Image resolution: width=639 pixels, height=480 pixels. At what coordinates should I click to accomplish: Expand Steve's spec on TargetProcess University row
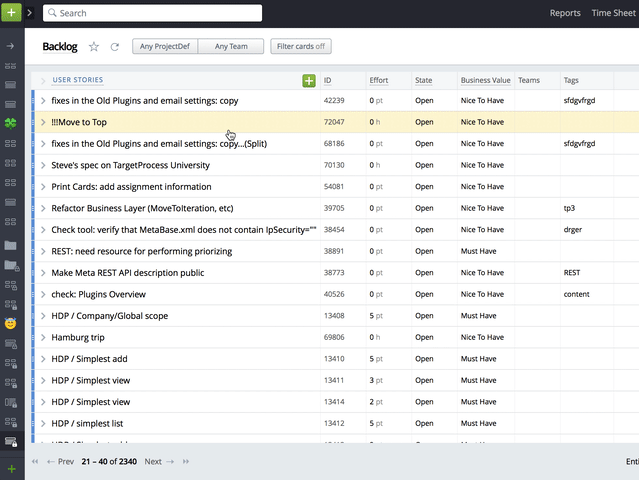pos(43,165)
